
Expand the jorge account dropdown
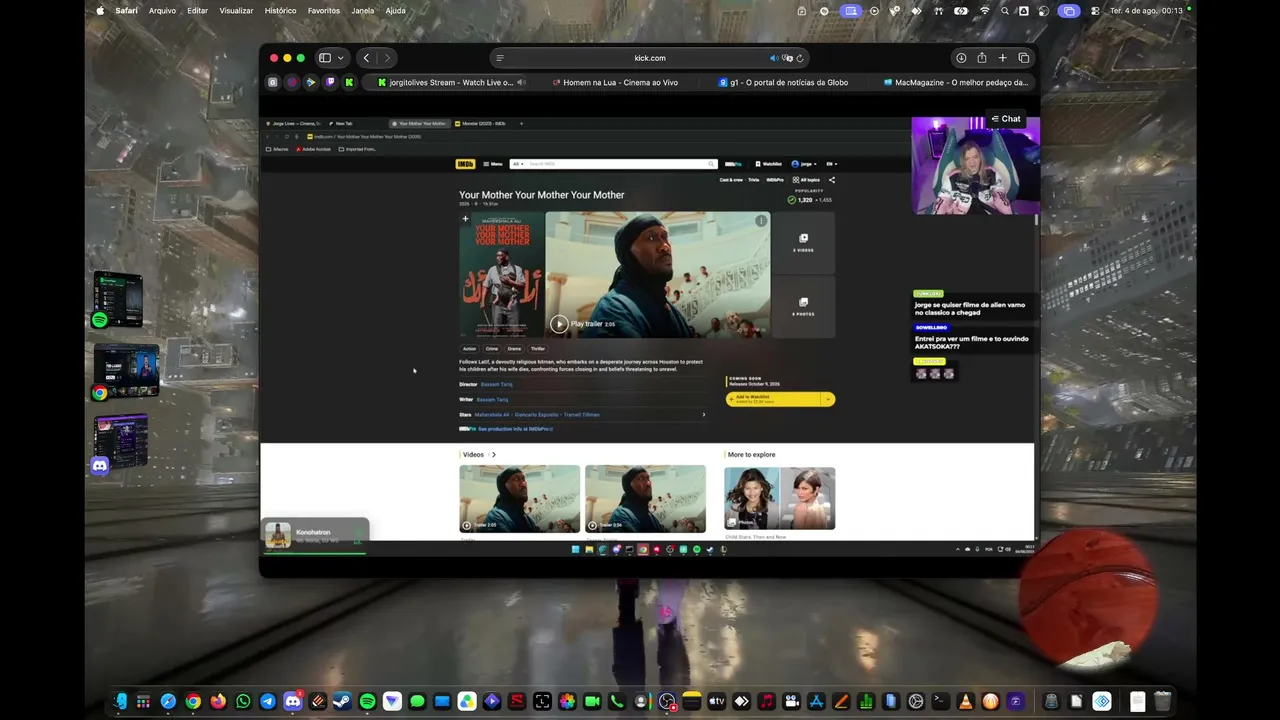point(804,164)
